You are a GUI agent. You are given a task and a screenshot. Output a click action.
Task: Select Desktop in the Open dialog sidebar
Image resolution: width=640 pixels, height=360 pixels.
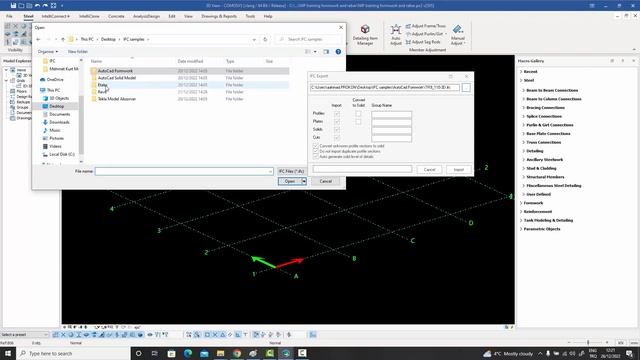coord(57,106)
